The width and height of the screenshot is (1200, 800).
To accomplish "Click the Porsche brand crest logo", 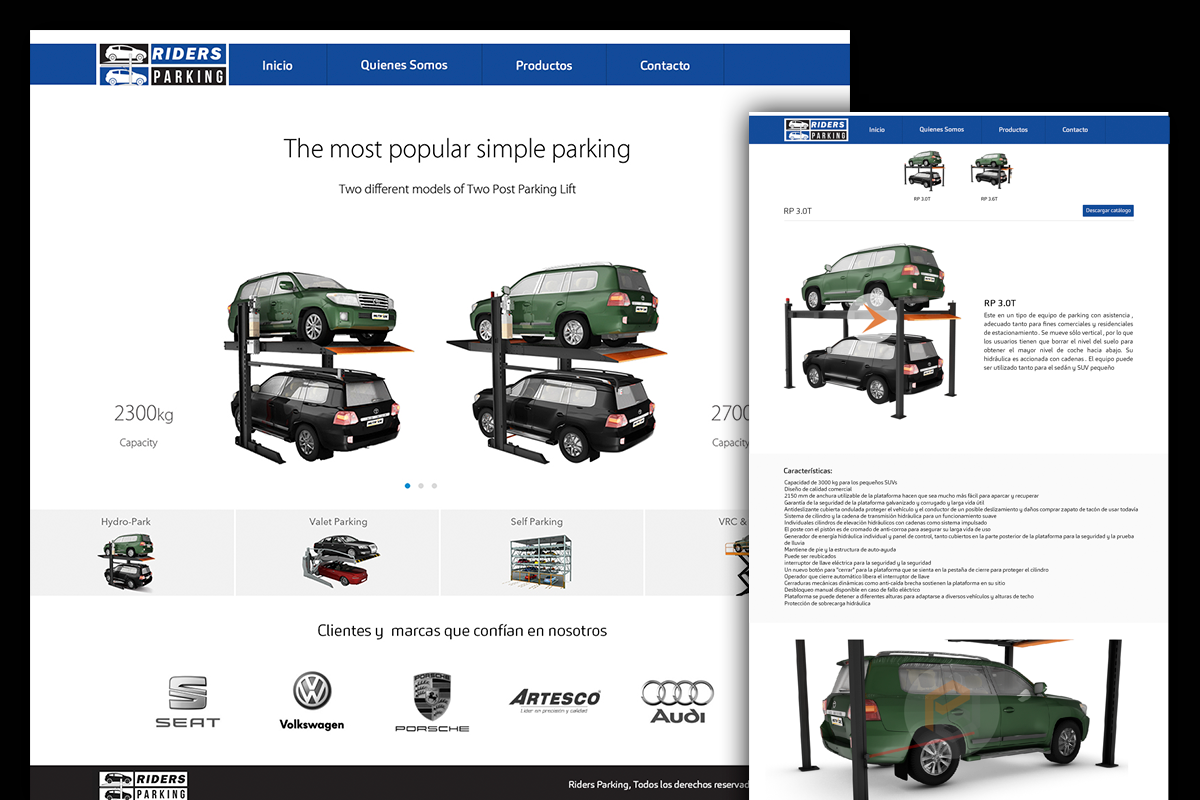I will [x=432, y=701].
